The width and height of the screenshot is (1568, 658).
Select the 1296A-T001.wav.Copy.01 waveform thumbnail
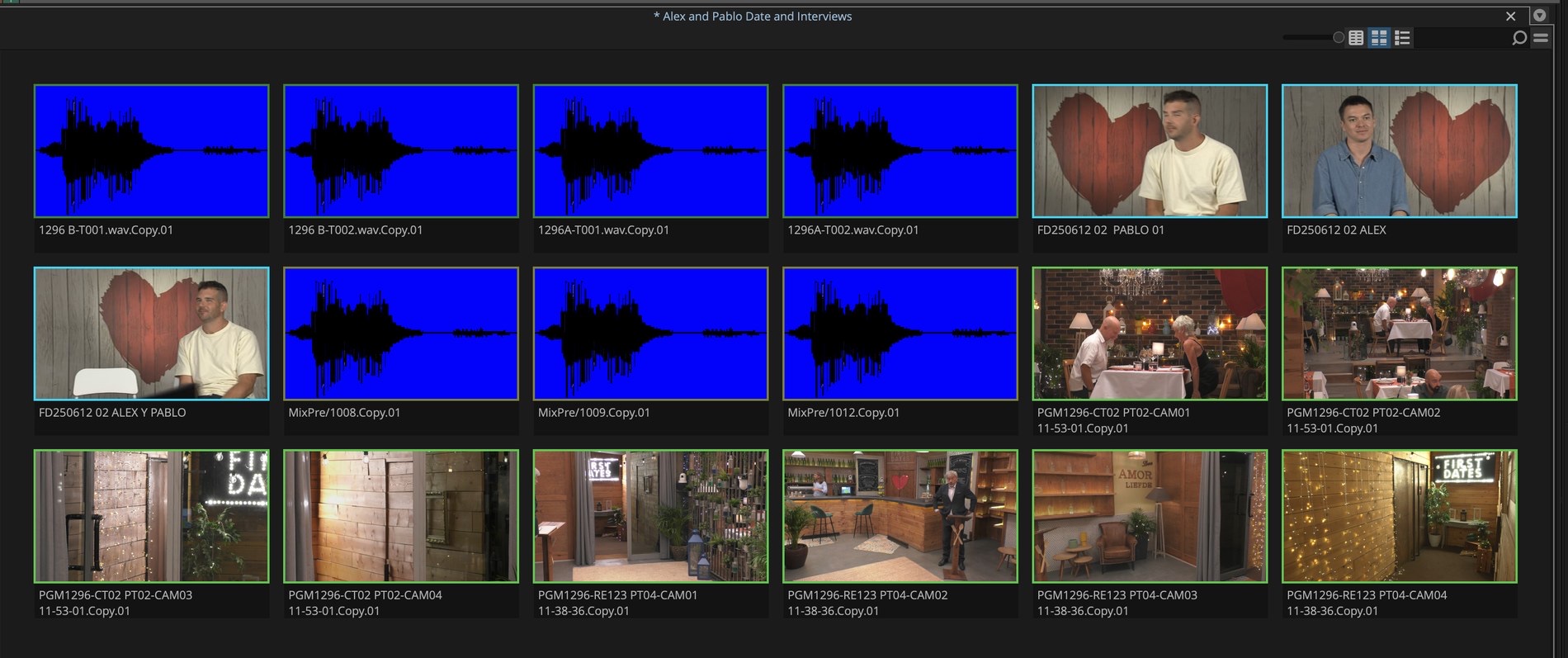click(x=651, y=151)
